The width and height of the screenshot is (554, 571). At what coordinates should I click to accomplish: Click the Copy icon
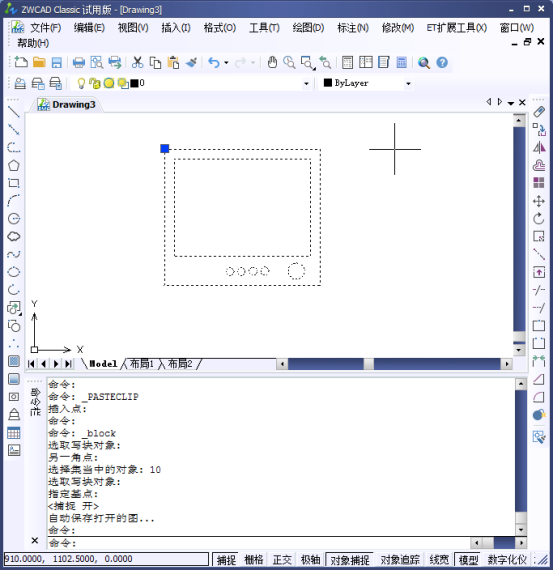[x=156, y=62]
